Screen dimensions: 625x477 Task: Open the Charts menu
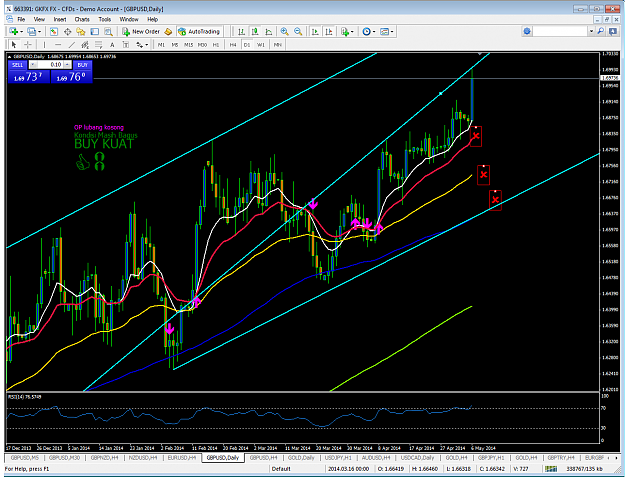pyautogui.click(x=82, y=19)
